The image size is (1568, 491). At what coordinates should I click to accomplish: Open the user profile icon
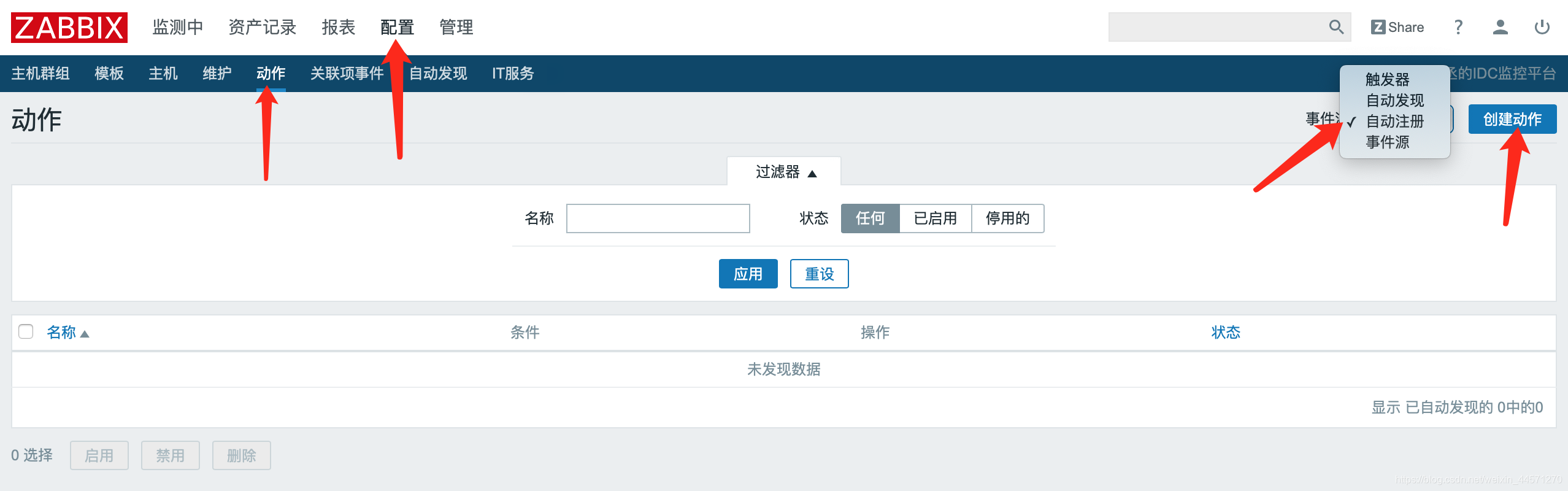coord(1500,27)
